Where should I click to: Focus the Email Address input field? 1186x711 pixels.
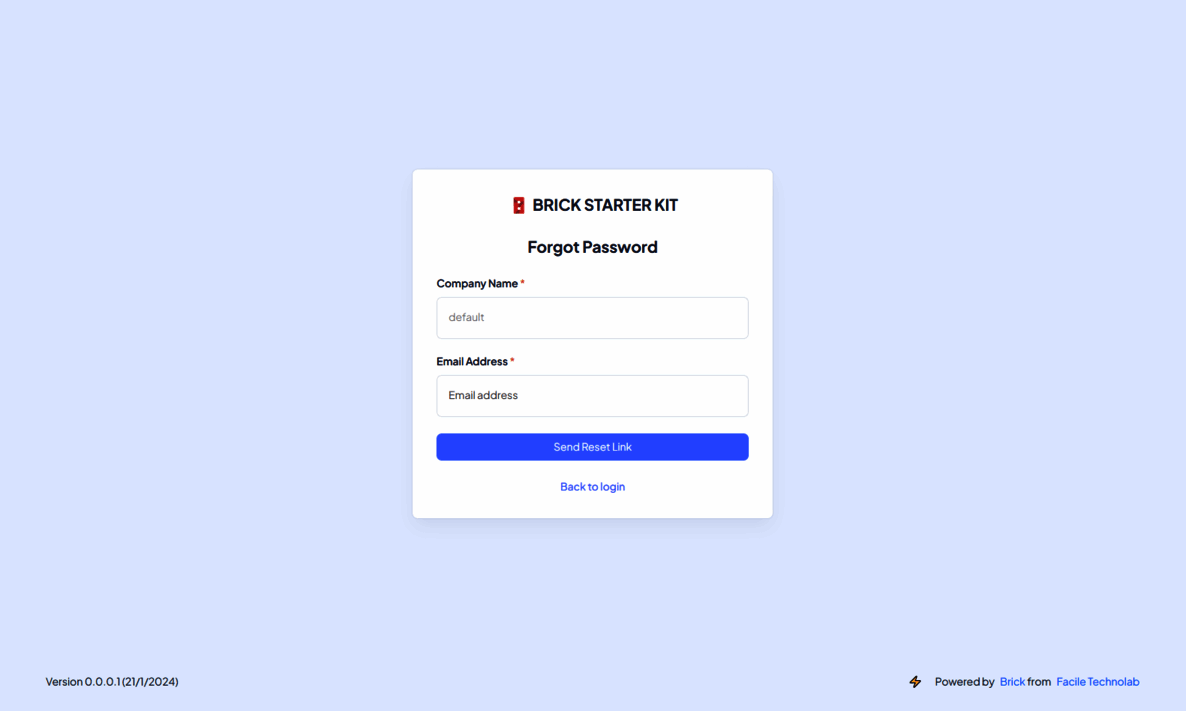coord(592,396)
